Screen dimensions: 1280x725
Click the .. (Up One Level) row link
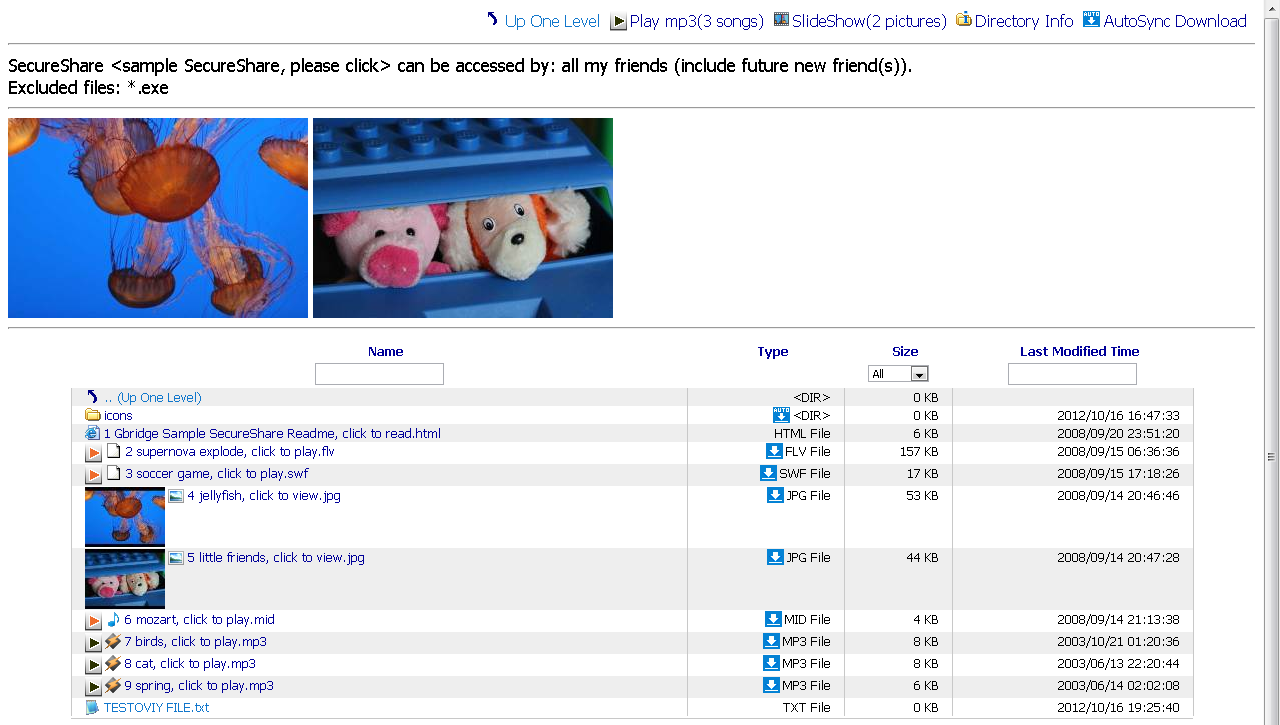click(153, 397)
